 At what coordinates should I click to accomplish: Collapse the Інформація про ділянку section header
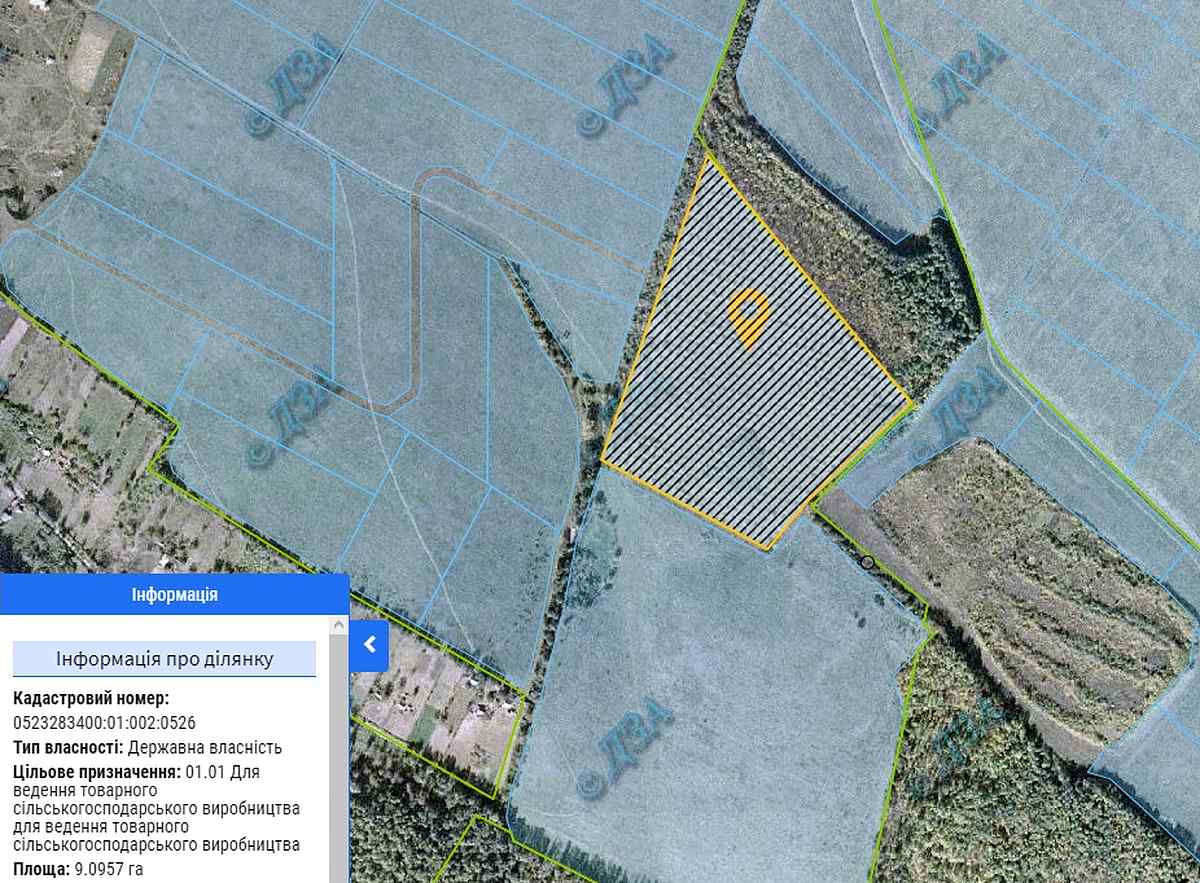tap(164, 659)
